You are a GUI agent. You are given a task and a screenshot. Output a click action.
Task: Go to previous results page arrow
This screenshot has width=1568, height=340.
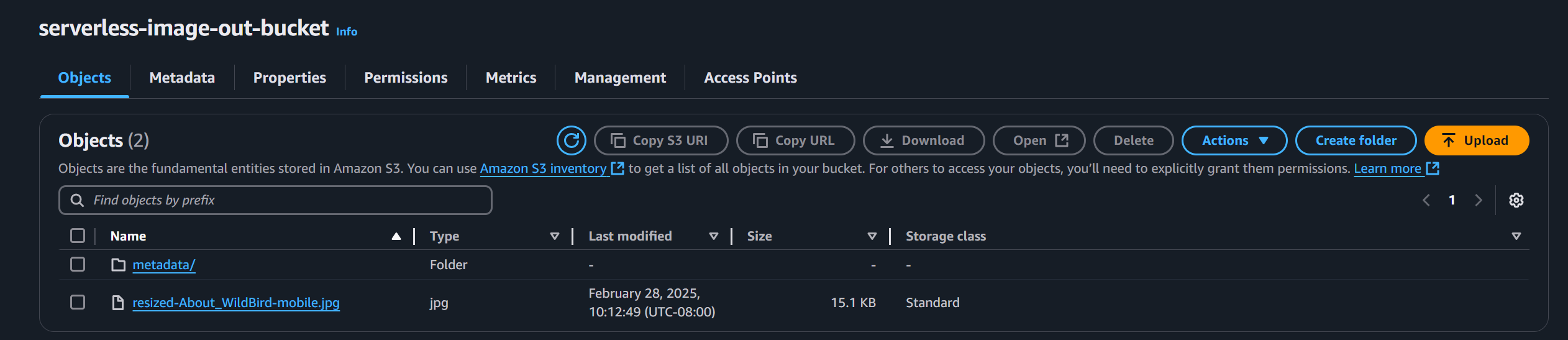(1426, 200)
